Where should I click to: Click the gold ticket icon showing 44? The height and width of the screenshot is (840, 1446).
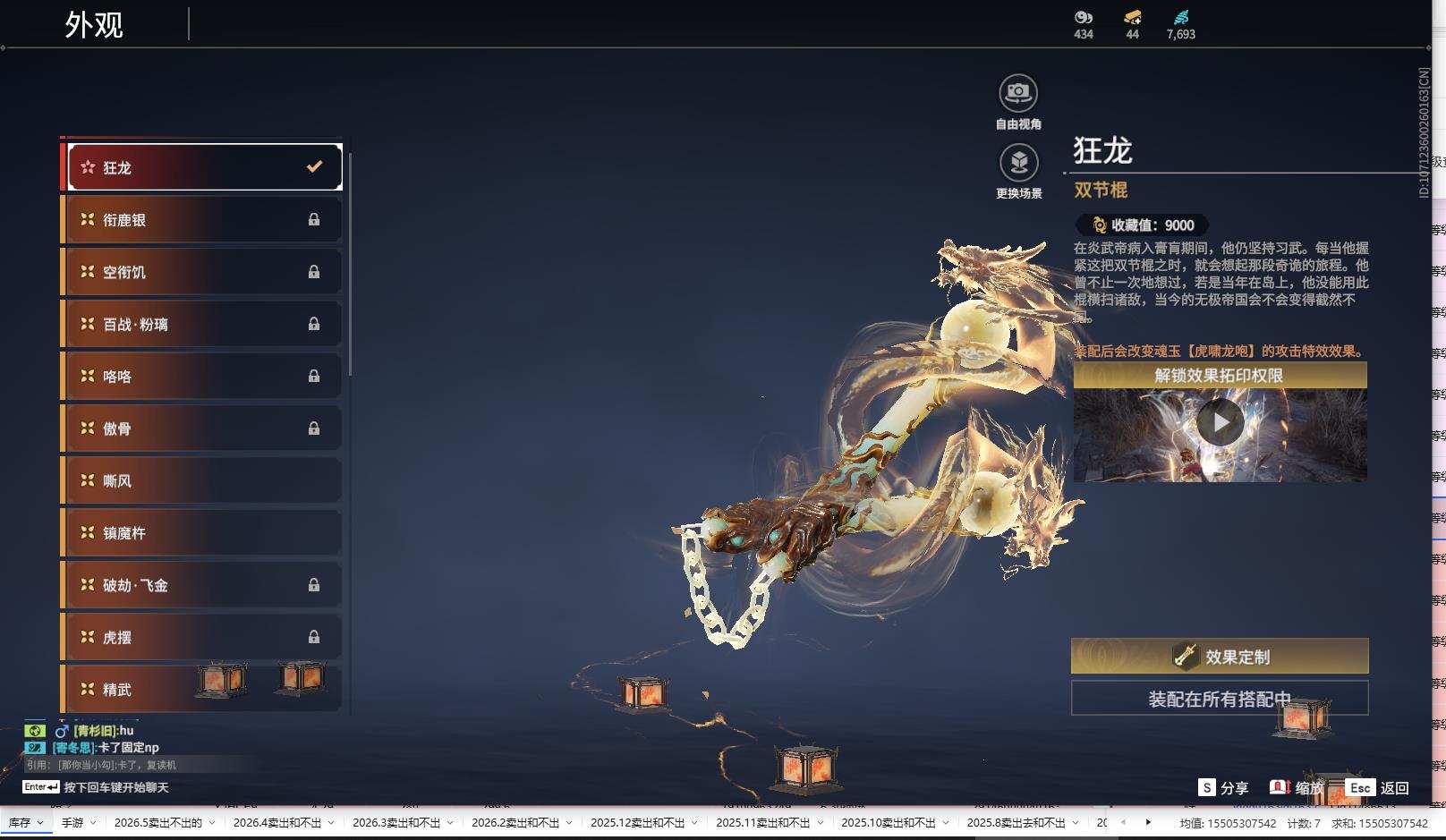[1133, 17]
